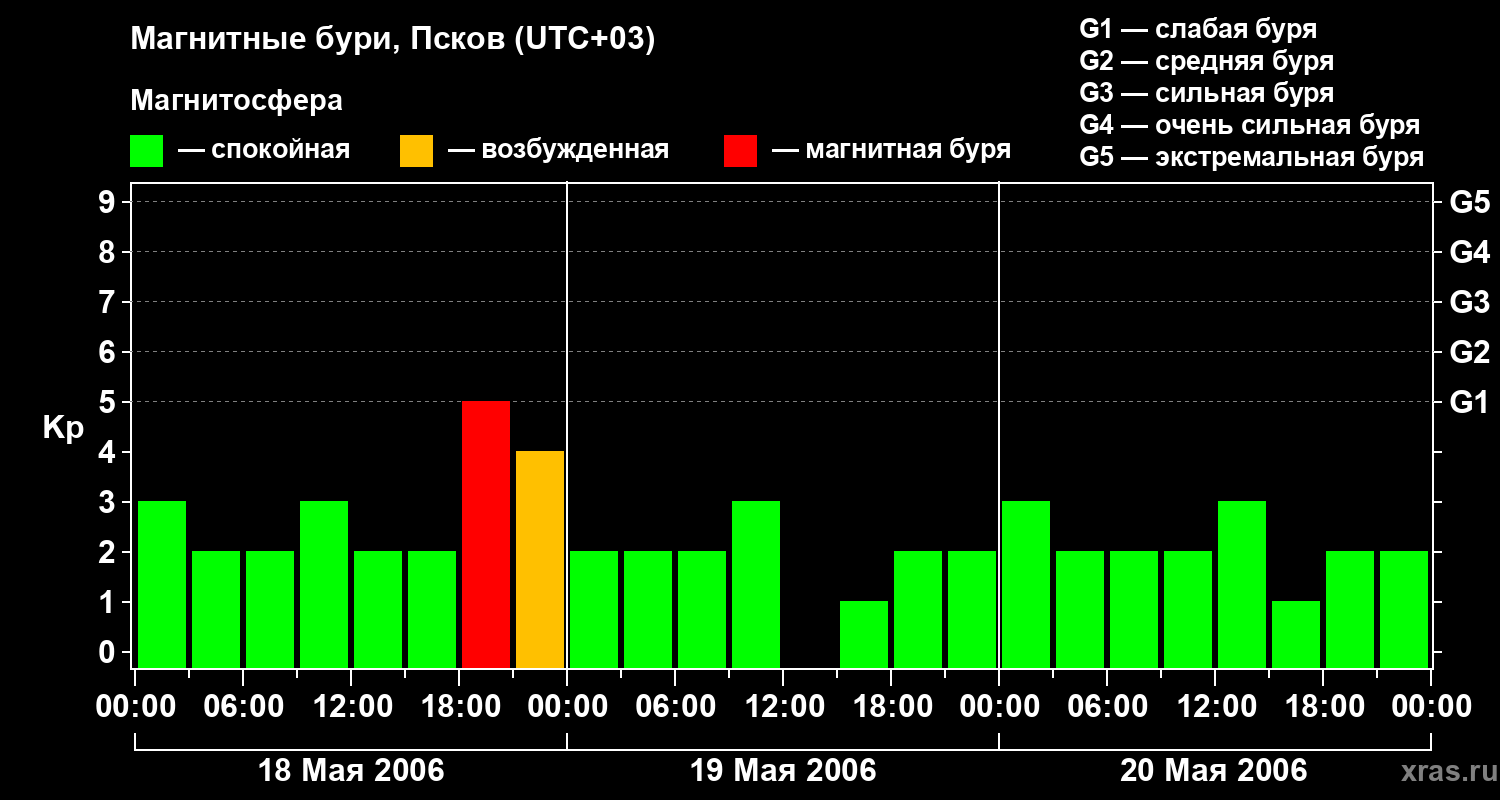Click the 'G5 — экстремальная буря' legend line

pos(1251,157)
